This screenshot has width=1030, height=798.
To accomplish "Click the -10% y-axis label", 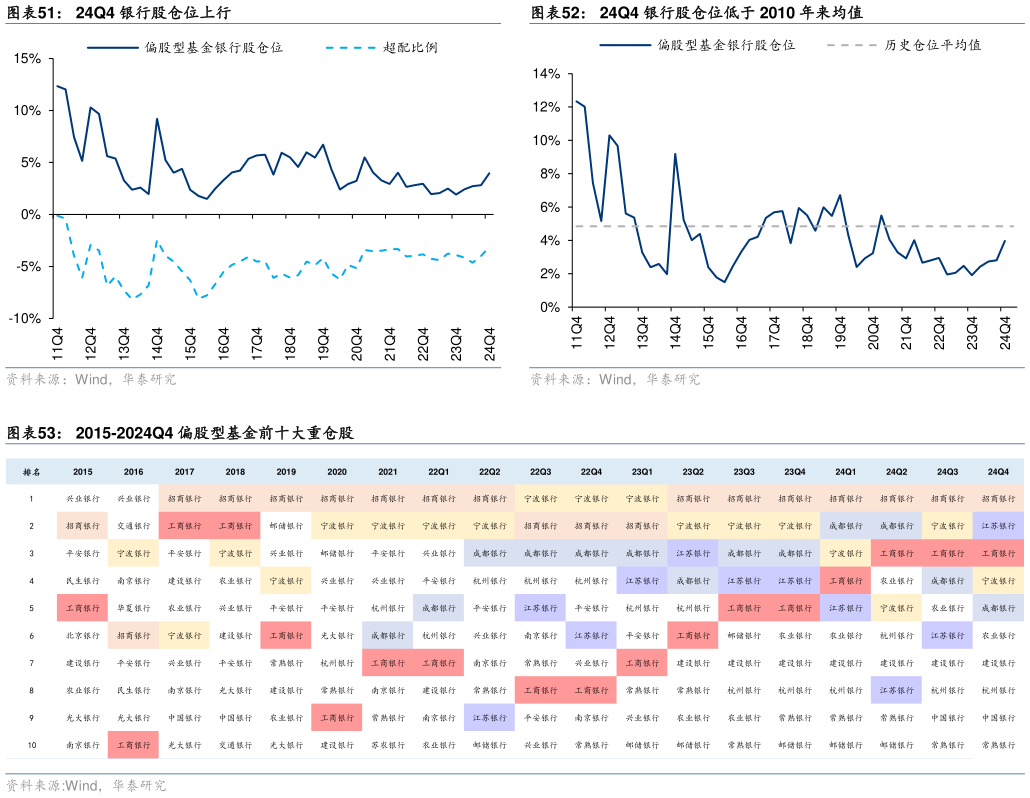I will 24,319.
